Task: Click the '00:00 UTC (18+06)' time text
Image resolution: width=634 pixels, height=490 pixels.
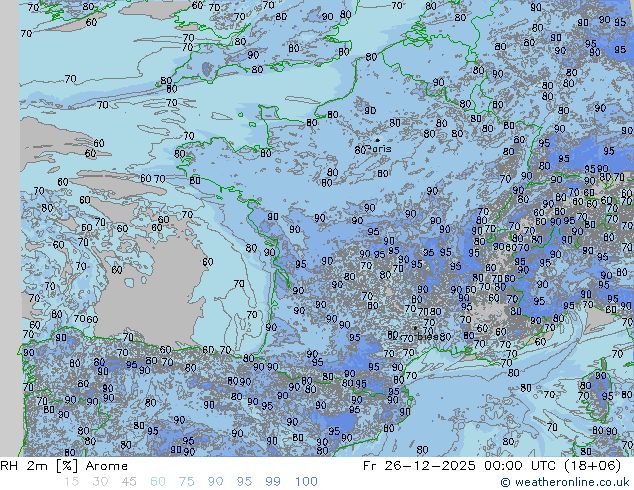Action: tap(552, 466)
